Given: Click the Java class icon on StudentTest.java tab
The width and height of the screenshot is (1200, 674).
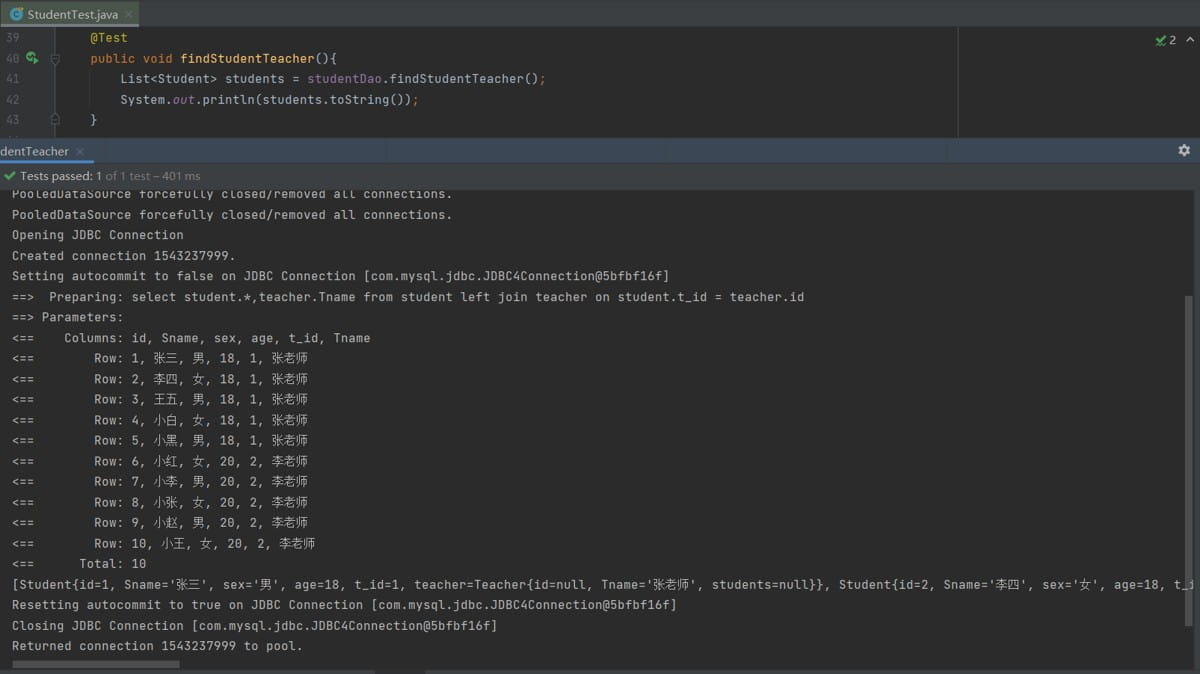Looking at the screenshot, I should click(16, 14).
